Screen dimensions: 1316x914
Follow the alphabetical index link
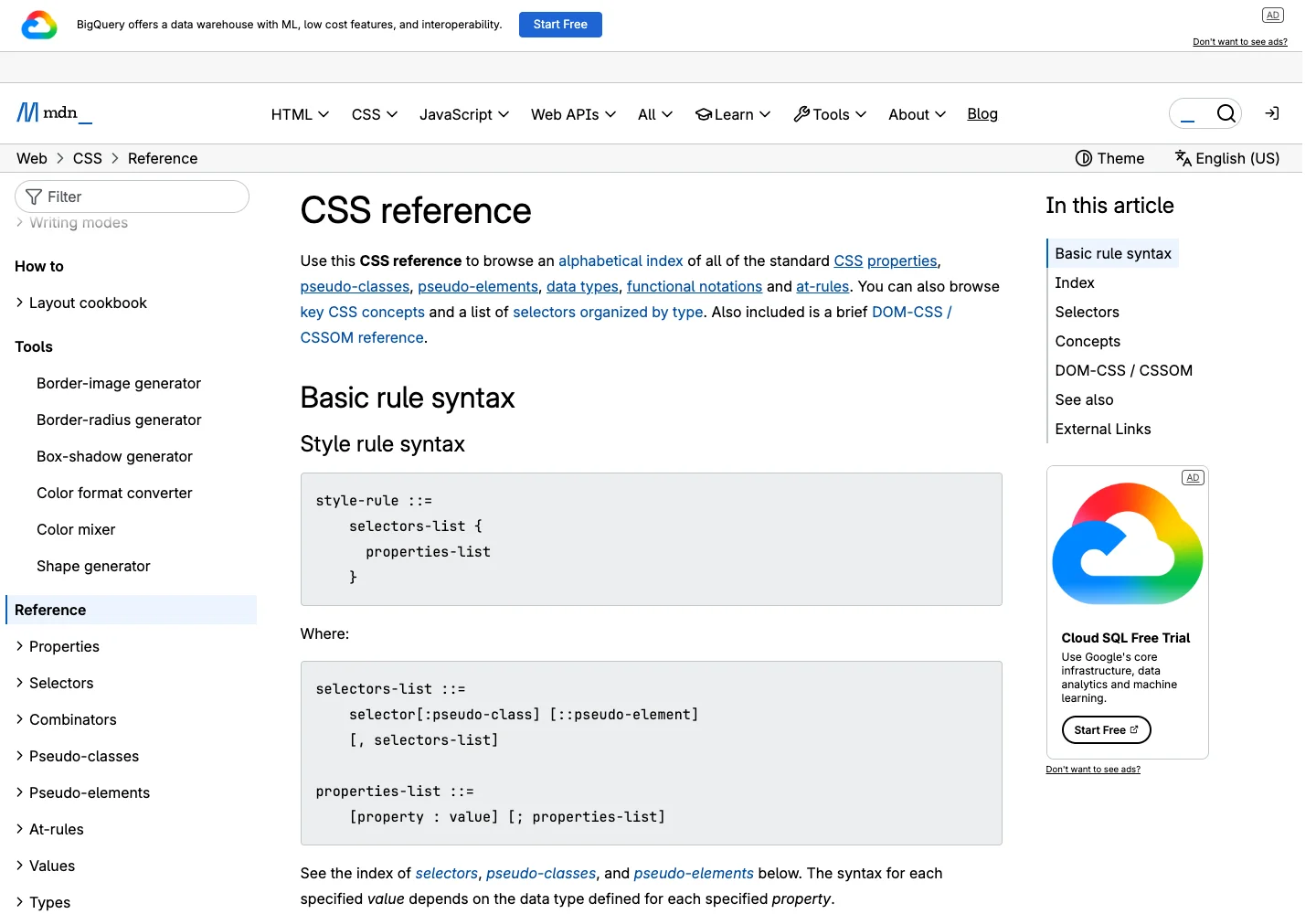621,260
